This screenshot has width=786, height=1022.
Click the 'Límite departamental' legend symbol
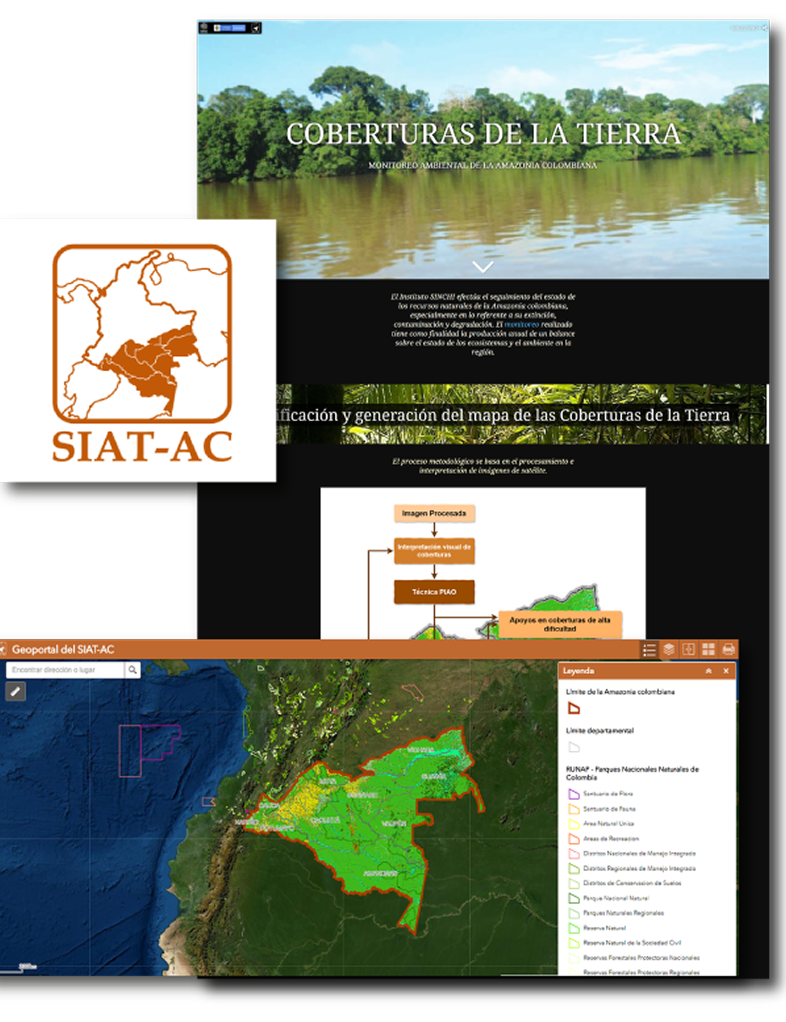574,747
